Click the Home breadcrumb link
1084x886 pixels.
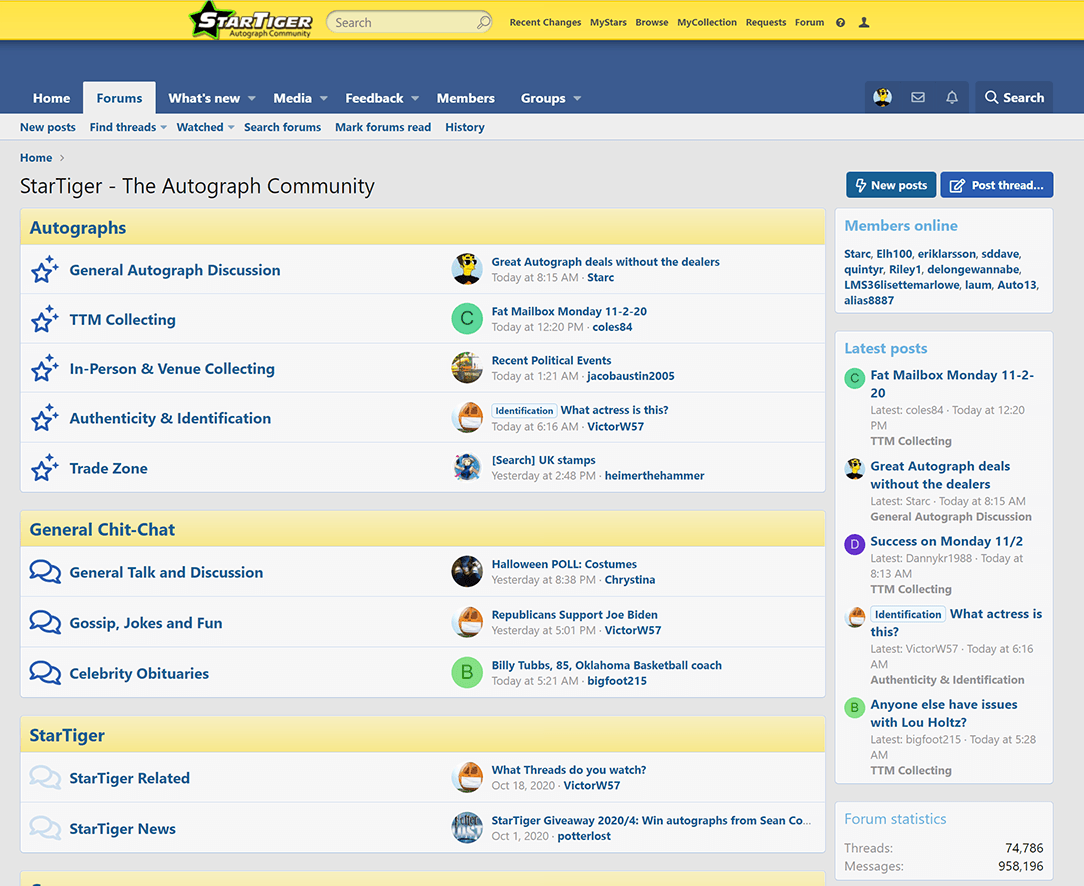point(36,158)
